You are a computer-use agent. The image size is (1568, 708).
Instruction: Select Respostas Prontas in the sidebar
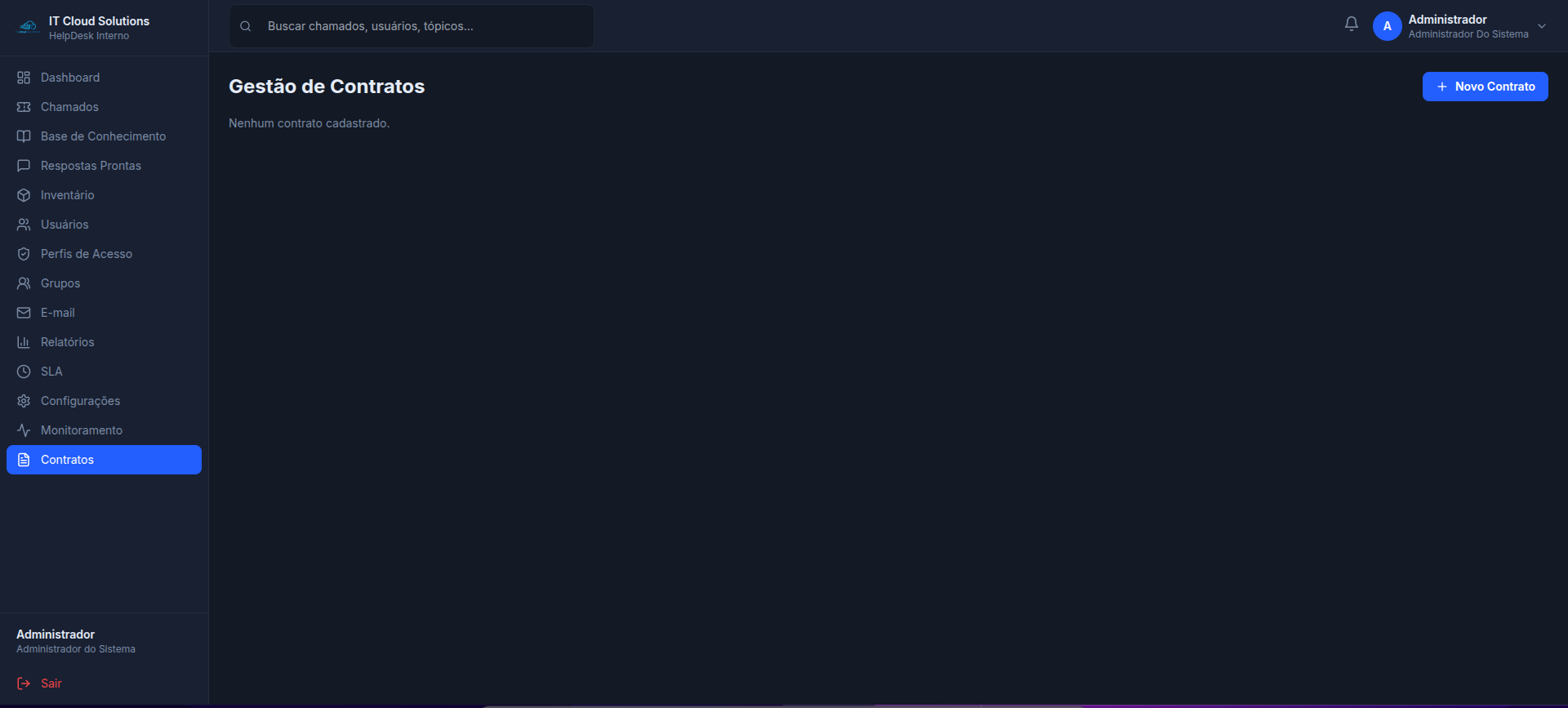point(104,166)
